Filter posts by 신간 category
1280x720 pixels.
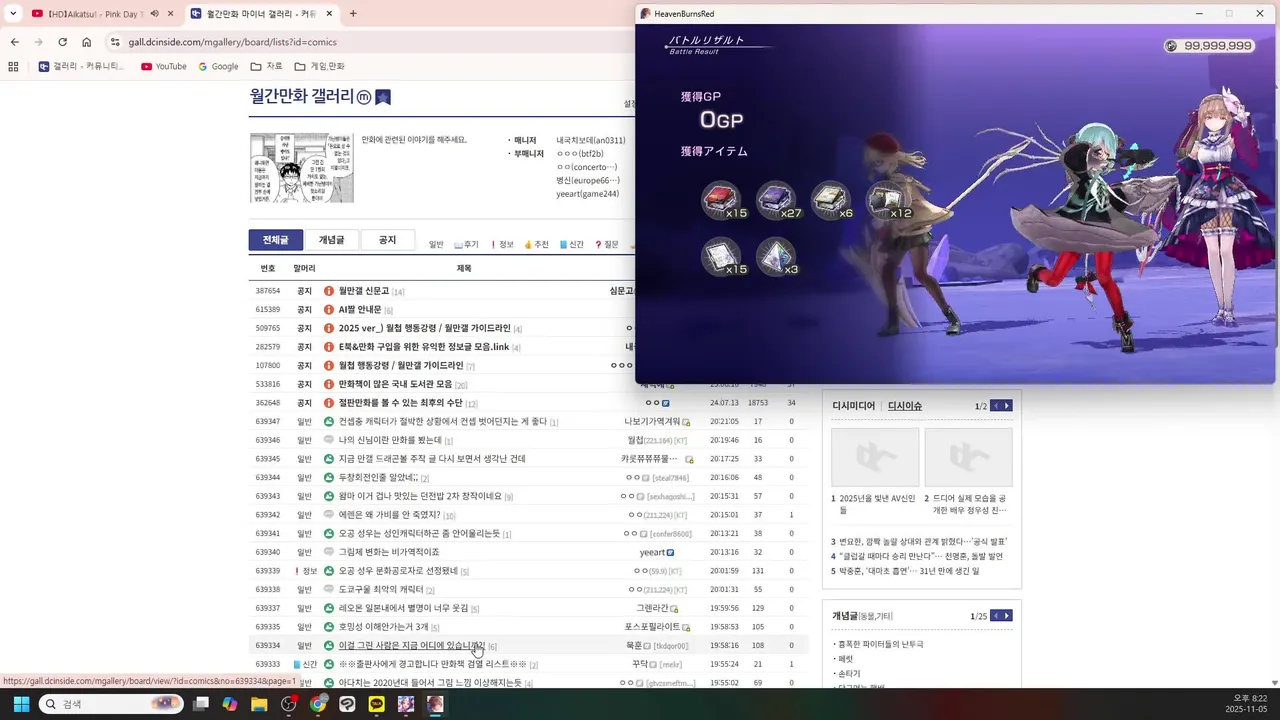(572, 244)
